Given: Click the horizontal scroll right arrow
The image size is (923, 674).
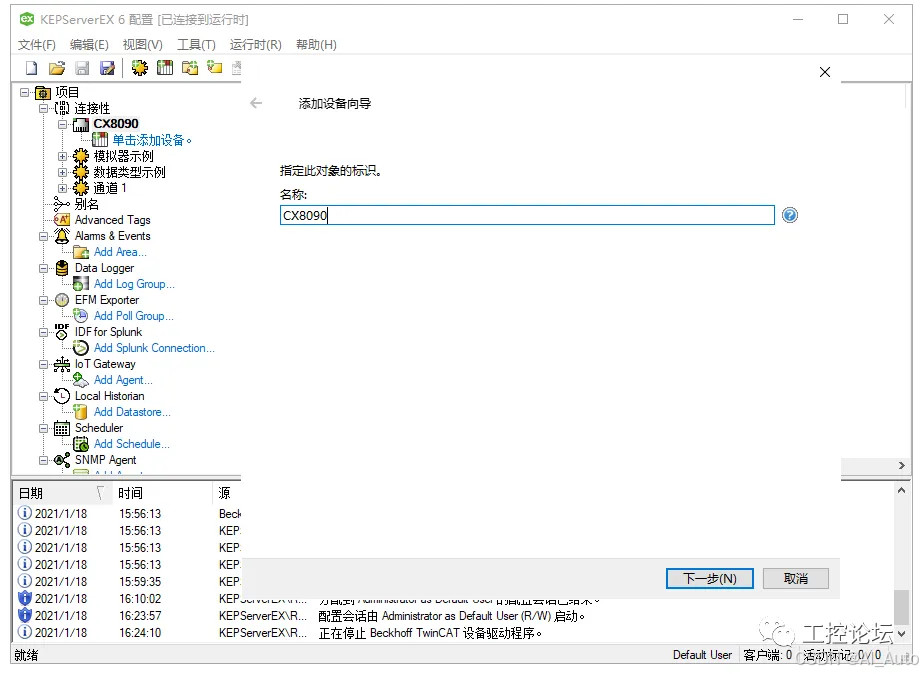Looking at the screenshot, I should tap(901, 466).
